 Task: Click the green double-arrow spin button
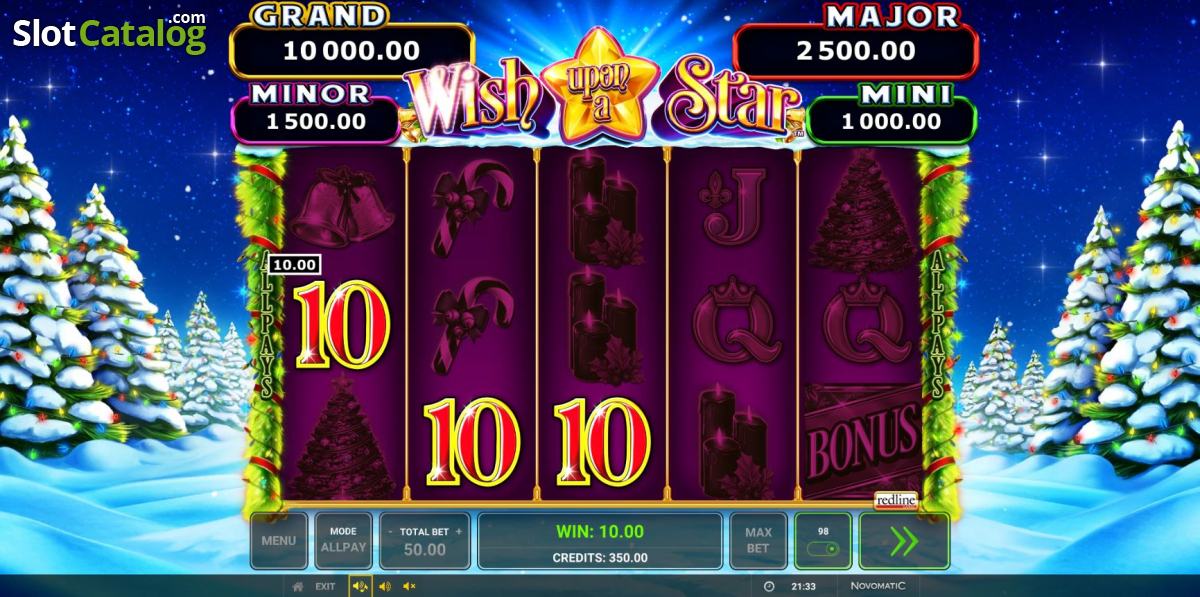904,541
